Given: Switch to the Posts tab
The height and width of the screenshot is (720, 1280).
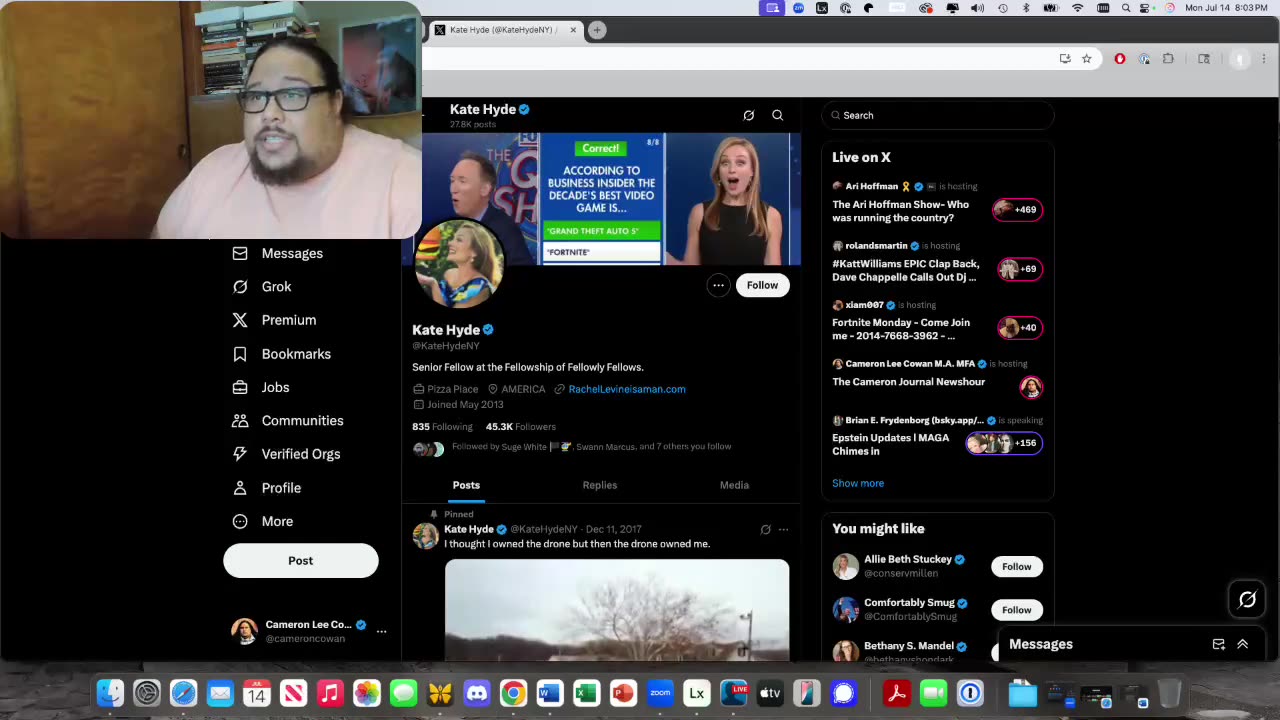Looking at the screenshot, I should coord(466,485).
